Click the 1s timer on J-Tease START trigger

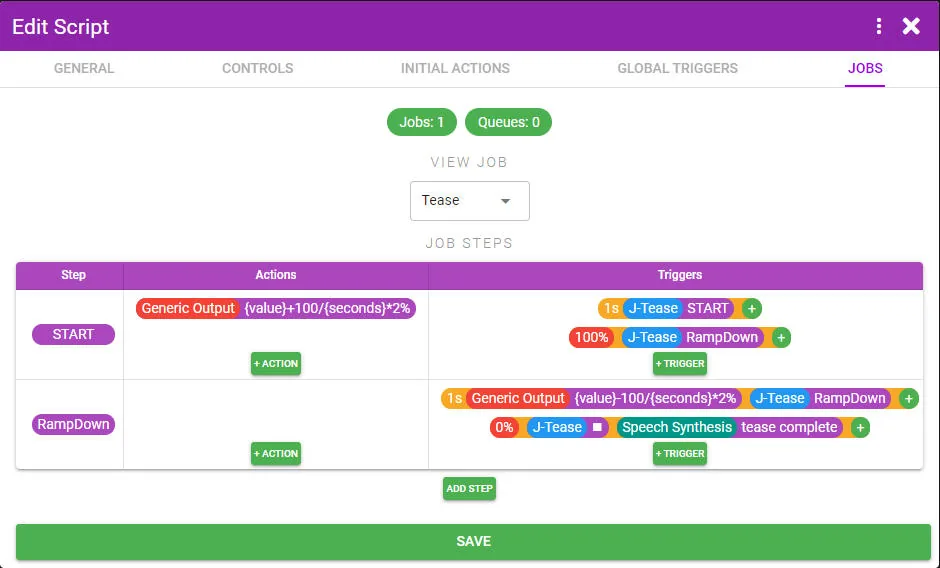(610, 308)
